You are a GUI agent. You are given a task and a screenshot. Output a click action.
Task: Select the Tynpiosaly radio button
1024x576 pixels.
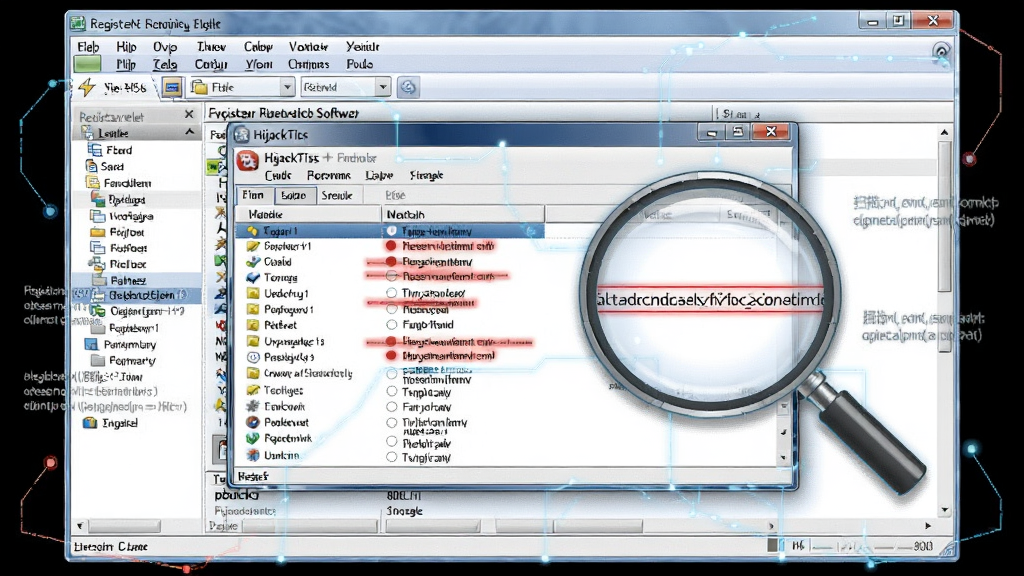[x=391, y=392]
